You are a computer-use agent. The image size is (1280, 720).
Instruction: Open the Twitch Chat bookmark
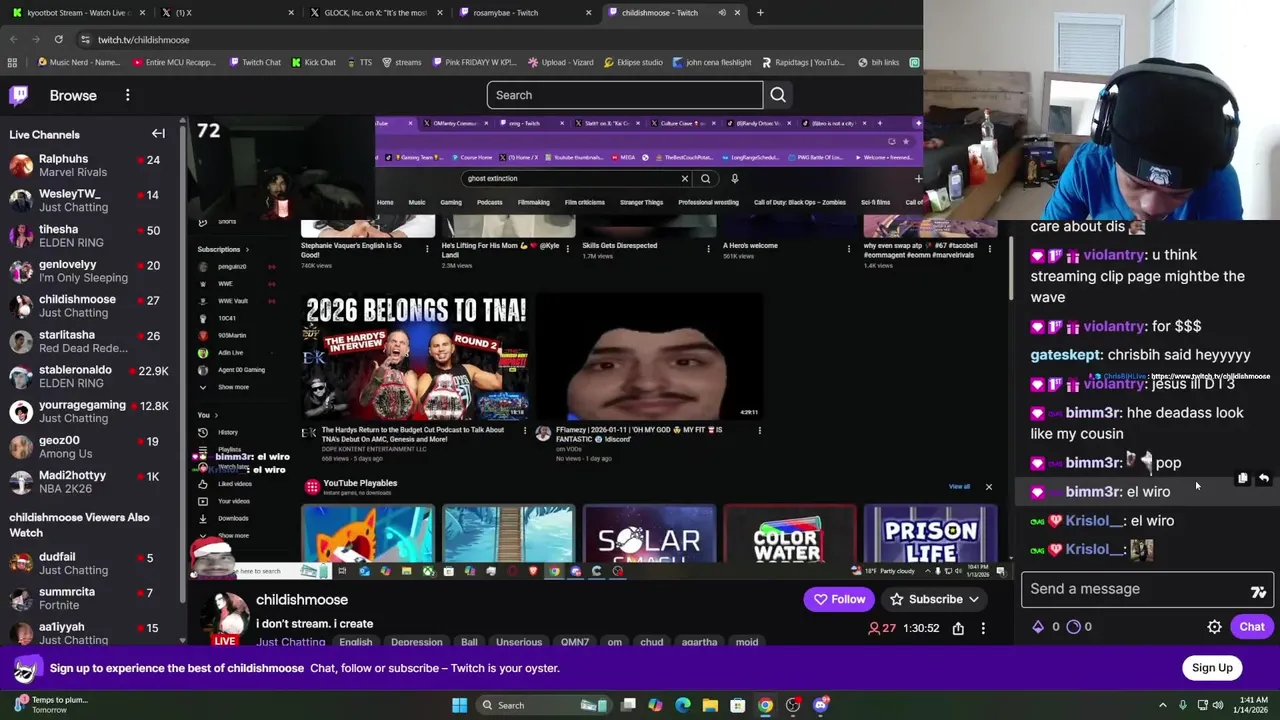pyautogui.click(x=255, y=62)
